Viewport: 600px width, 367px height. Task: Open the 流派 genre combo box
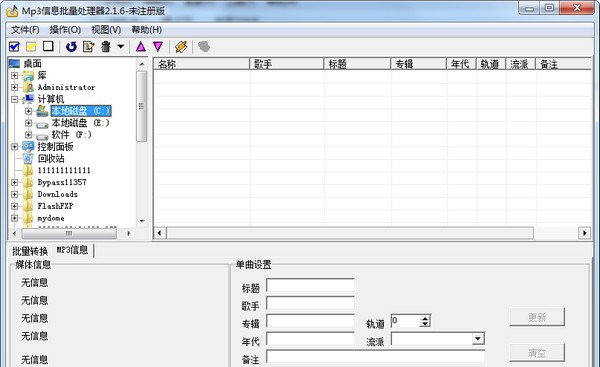point(477,339)
